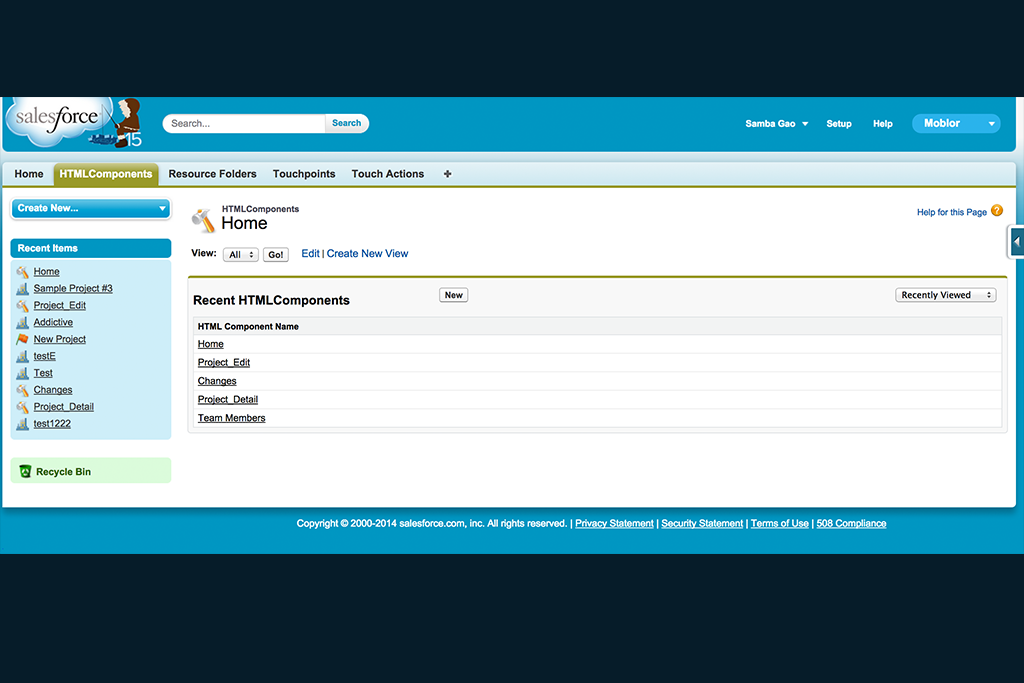Open New Project recent item link

[x=59, y=340]
